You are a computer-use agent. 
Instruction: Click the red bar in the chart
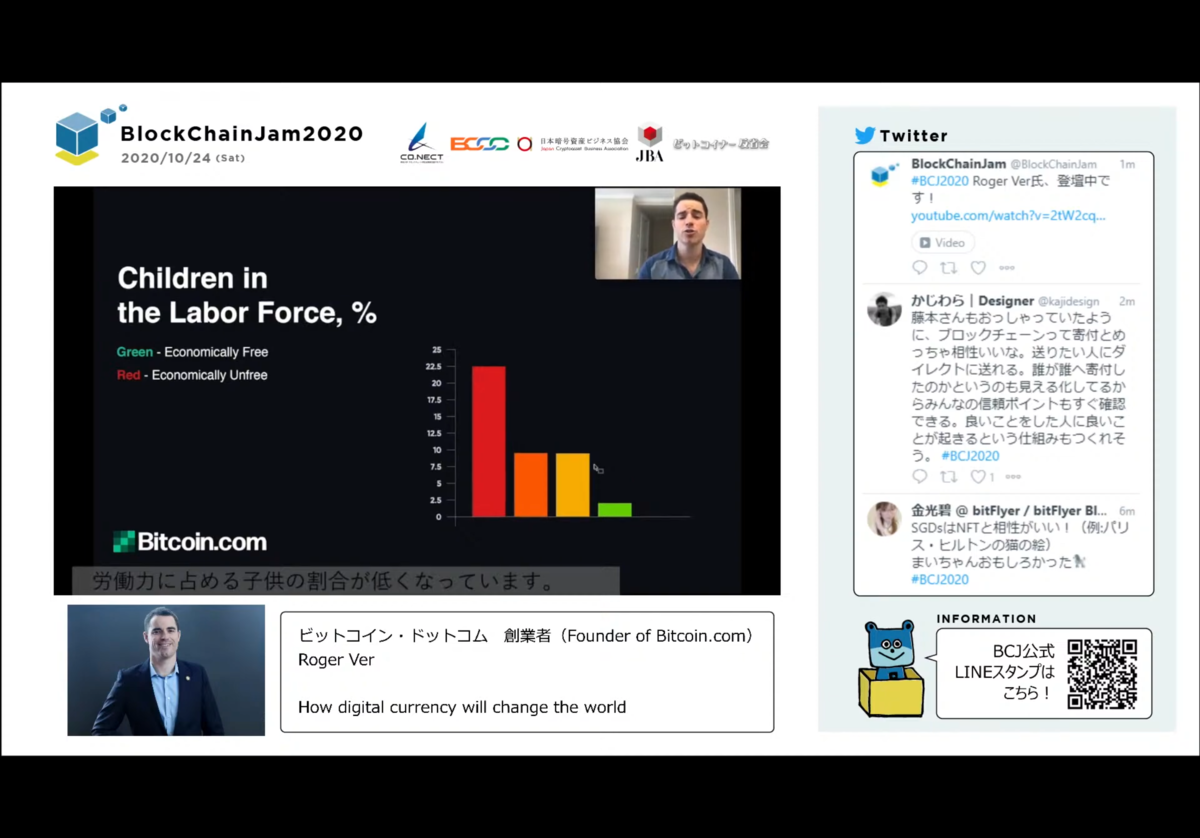[489, 441]
